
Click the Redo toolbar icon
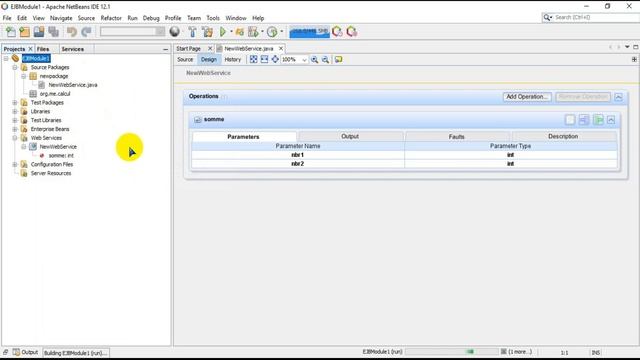click(86, 32)
